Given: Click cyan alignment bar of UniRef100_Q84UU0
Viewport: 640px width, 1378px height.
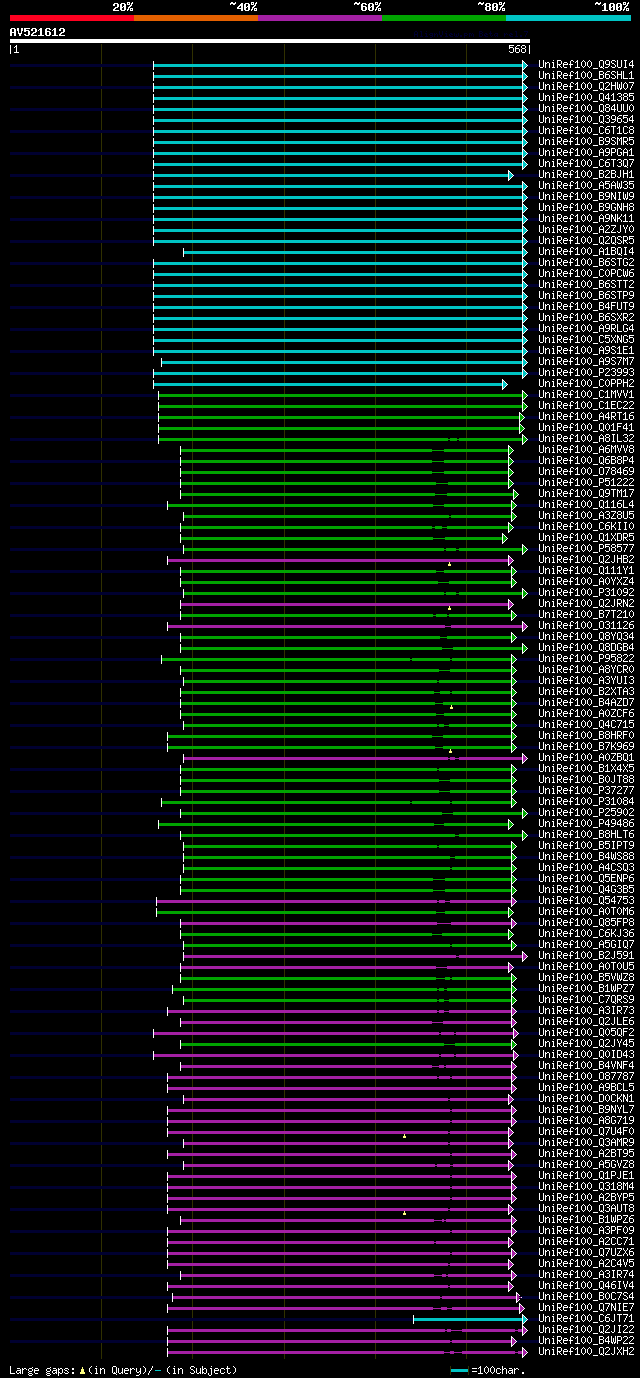Looking at the screenshot, I should tap(340, 108).
